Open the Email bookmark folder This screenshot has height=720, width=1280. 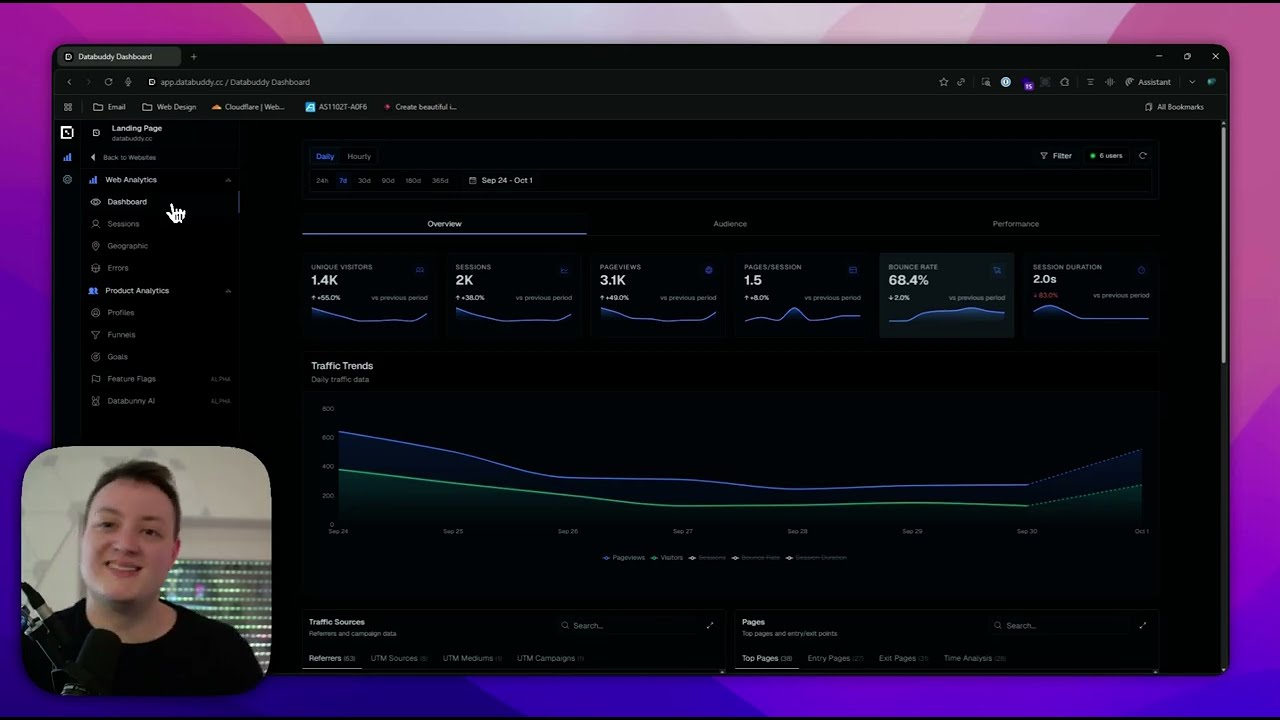pos(109,107)
